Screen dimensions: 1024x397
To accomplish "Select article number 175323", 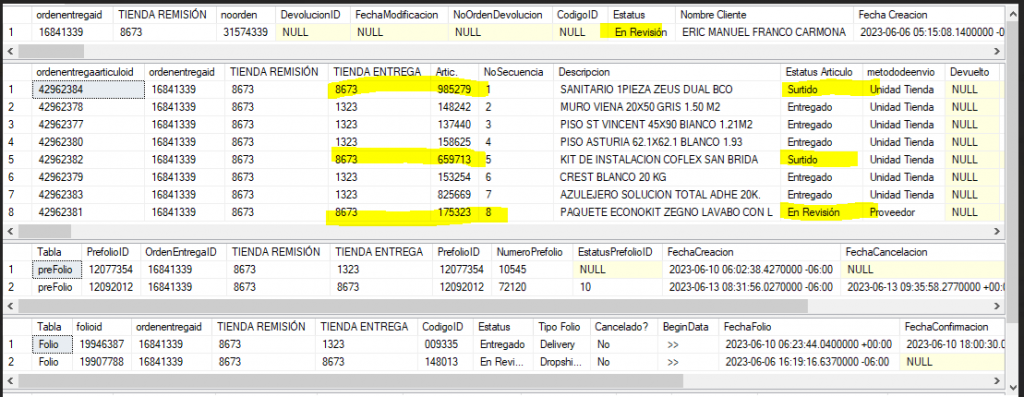I will pyautogui.click(x=455, y=212).
